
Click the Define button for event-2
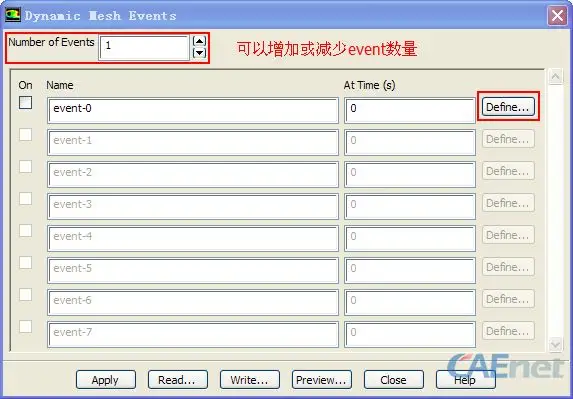coord(508,171)
